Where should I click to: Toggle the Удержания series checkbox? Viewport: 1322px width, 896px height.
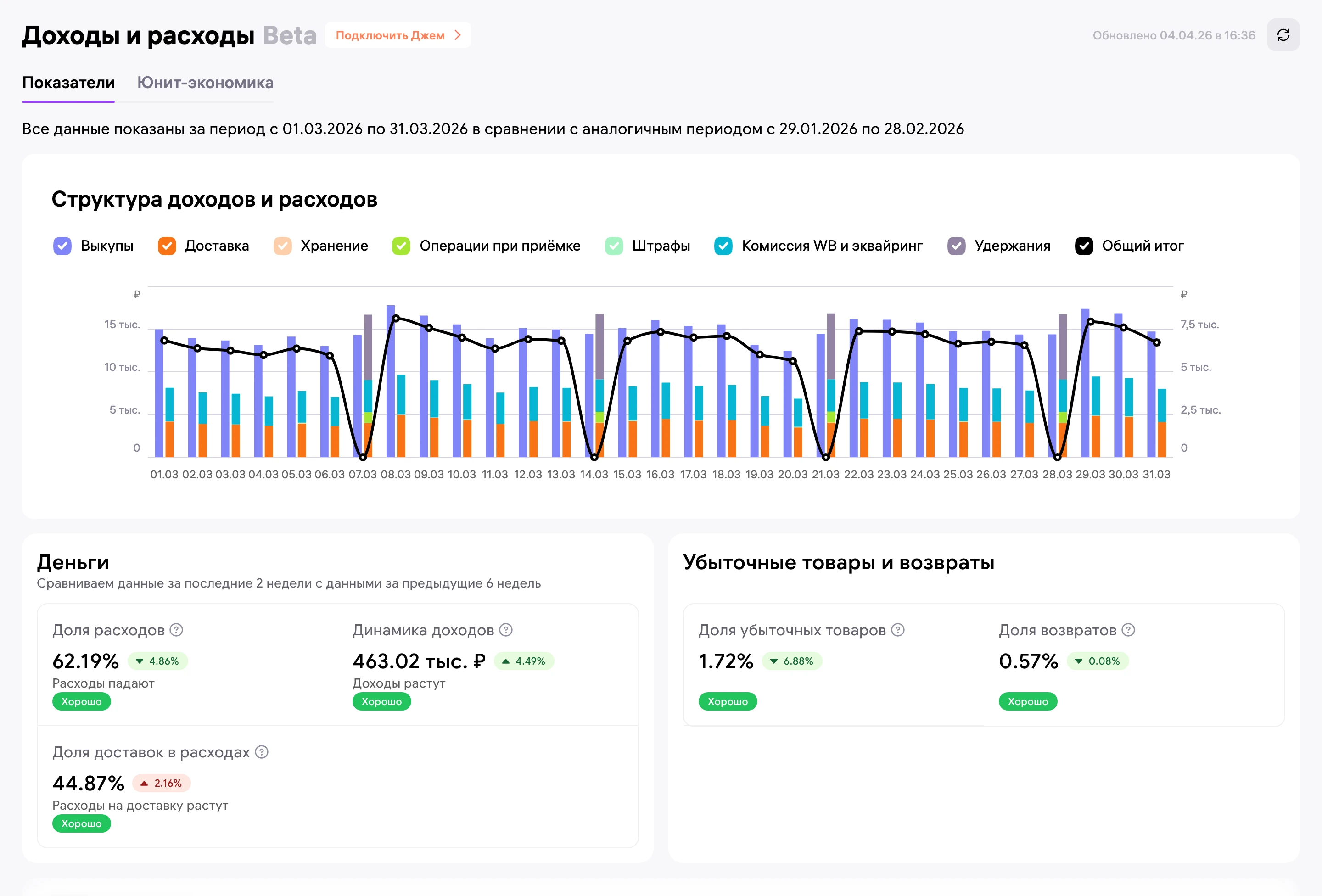pyautogui.click(x=956, y=246)
